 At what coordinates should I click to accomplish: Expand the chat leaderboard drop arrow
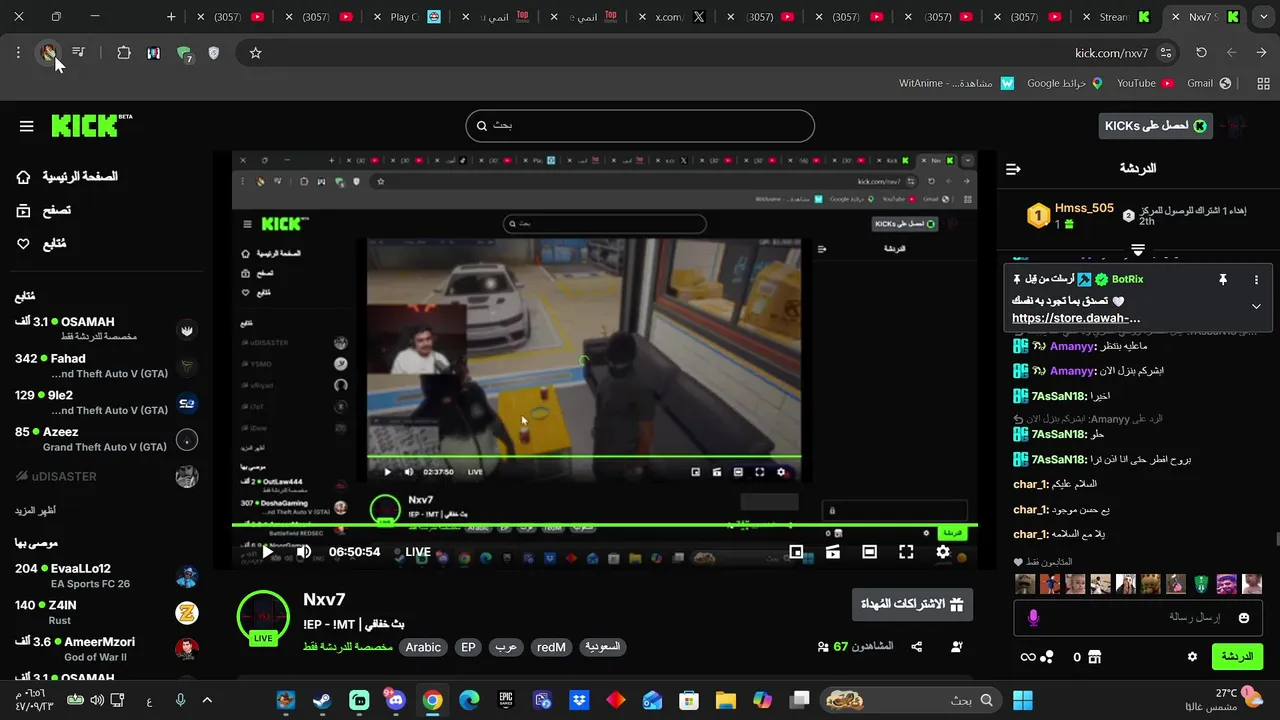click(1138, 249)
